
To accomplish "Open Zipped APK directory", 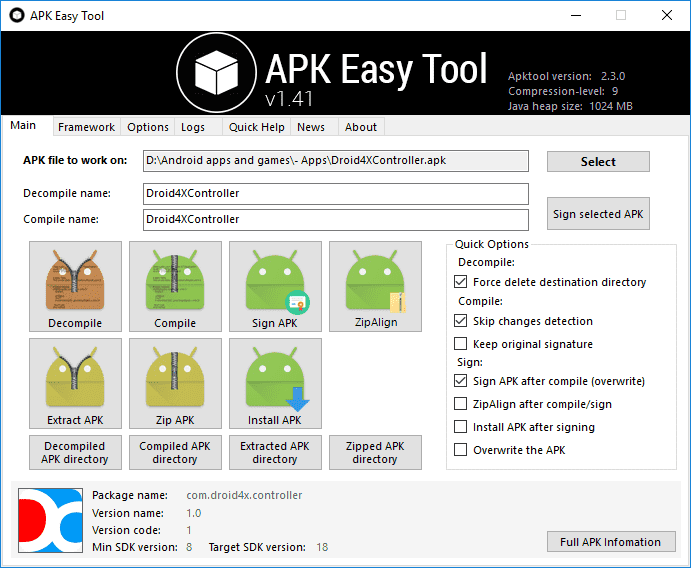I will (x=375, y=453).
